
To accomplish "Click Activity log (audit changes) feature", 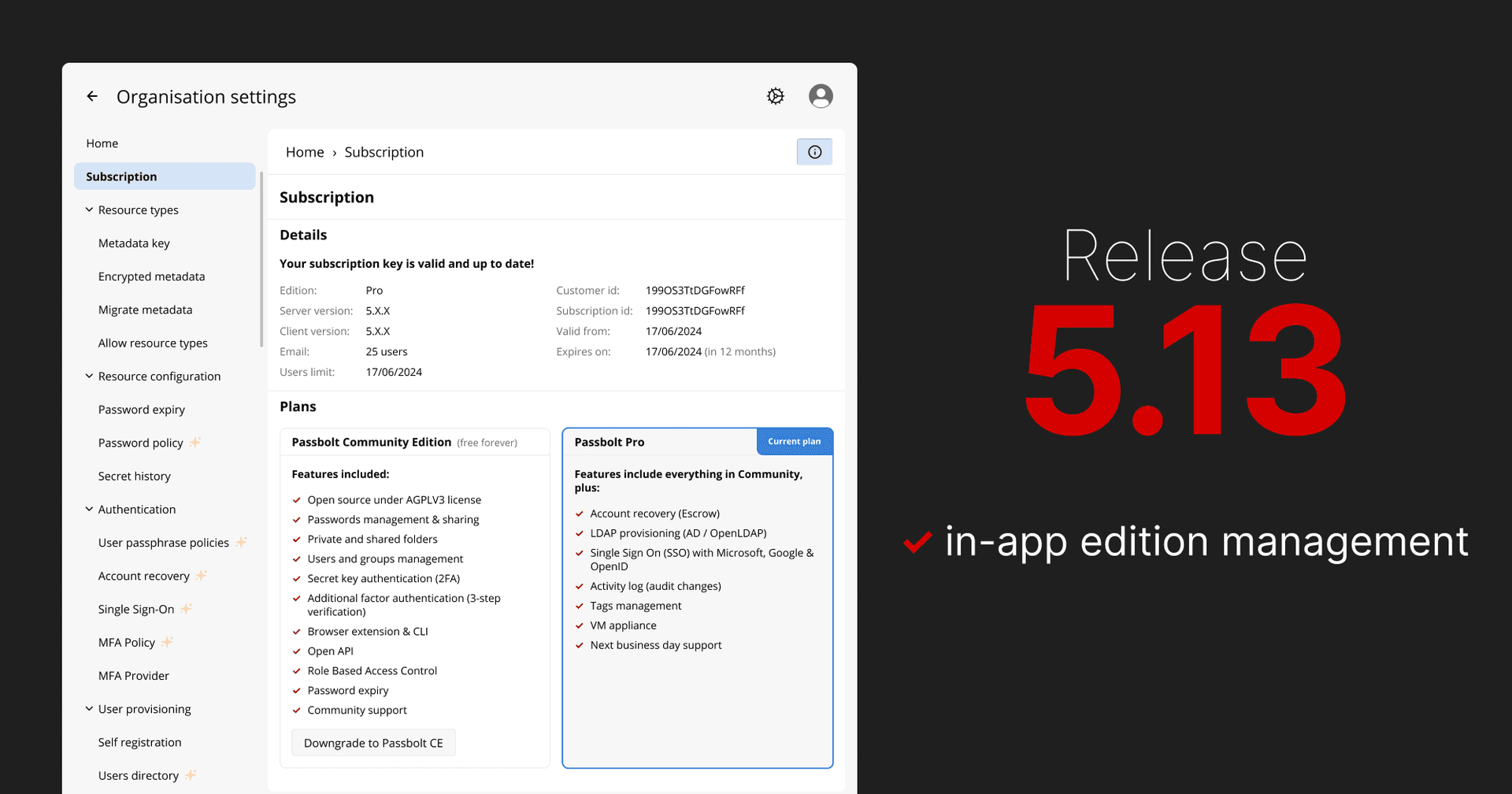I will coord(656,586).
